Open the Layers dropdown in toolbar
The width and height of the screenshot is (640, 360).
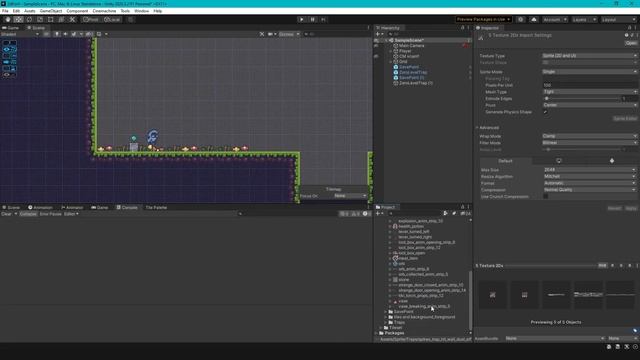click(584, 20)
